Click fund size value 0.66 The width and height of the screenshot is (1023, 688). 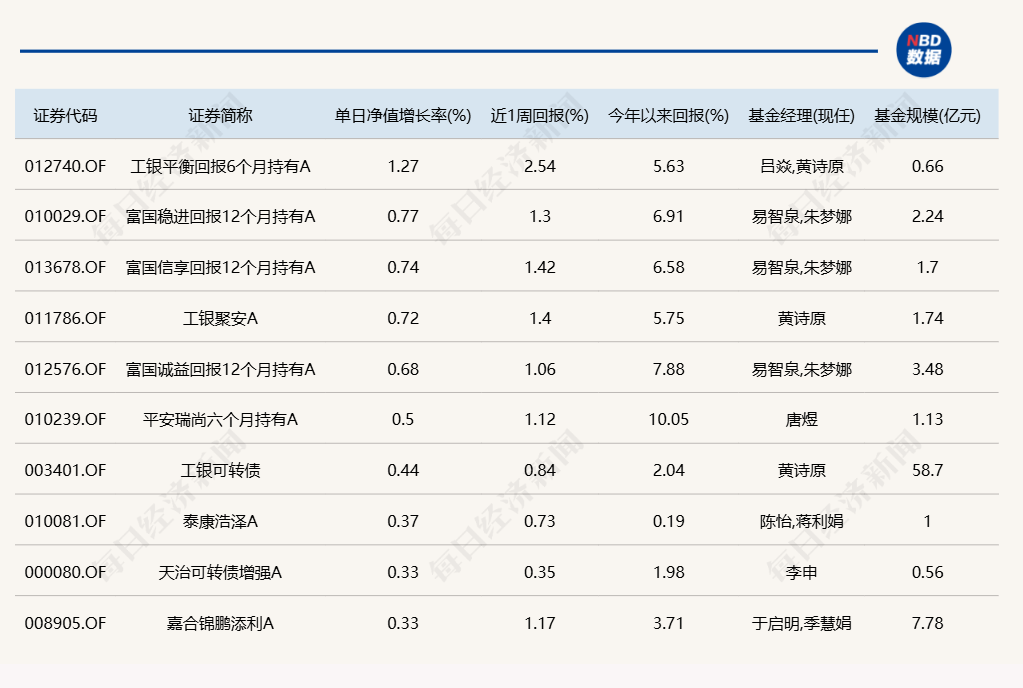pyautogui.click(x=927, y=166)
